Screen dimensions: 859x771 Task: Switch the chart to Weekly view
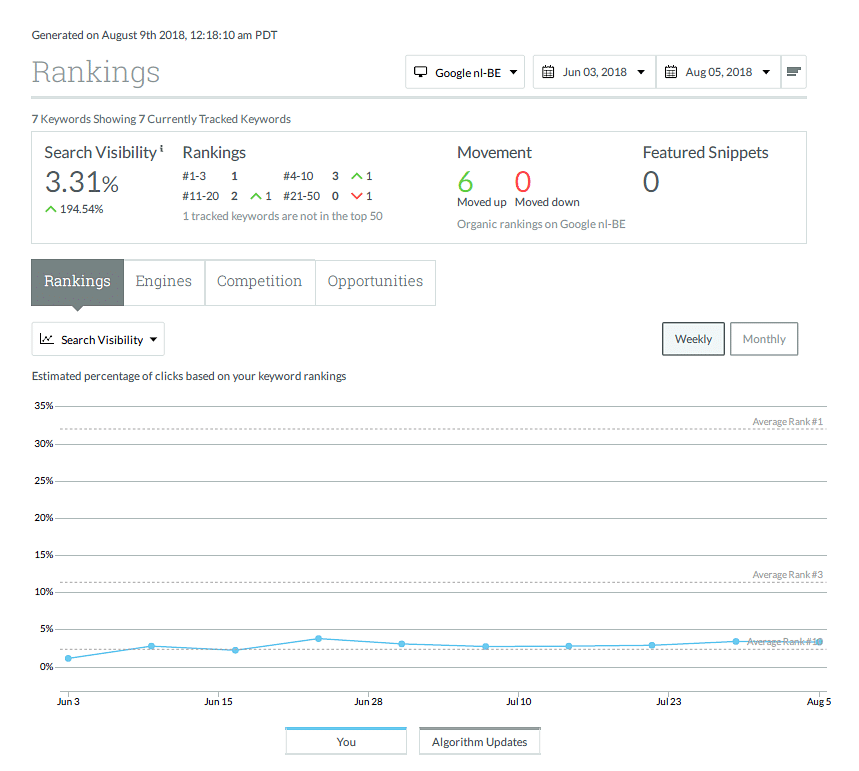click(x=693, y=339)
